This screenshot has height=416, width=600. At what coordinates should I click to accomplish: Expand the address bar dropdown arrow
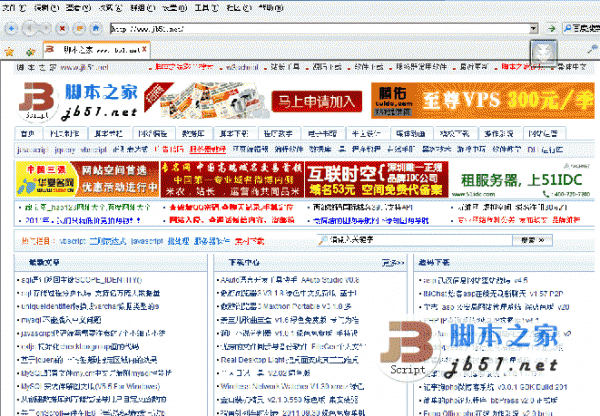pyautogui.click(x=533, y=28)
